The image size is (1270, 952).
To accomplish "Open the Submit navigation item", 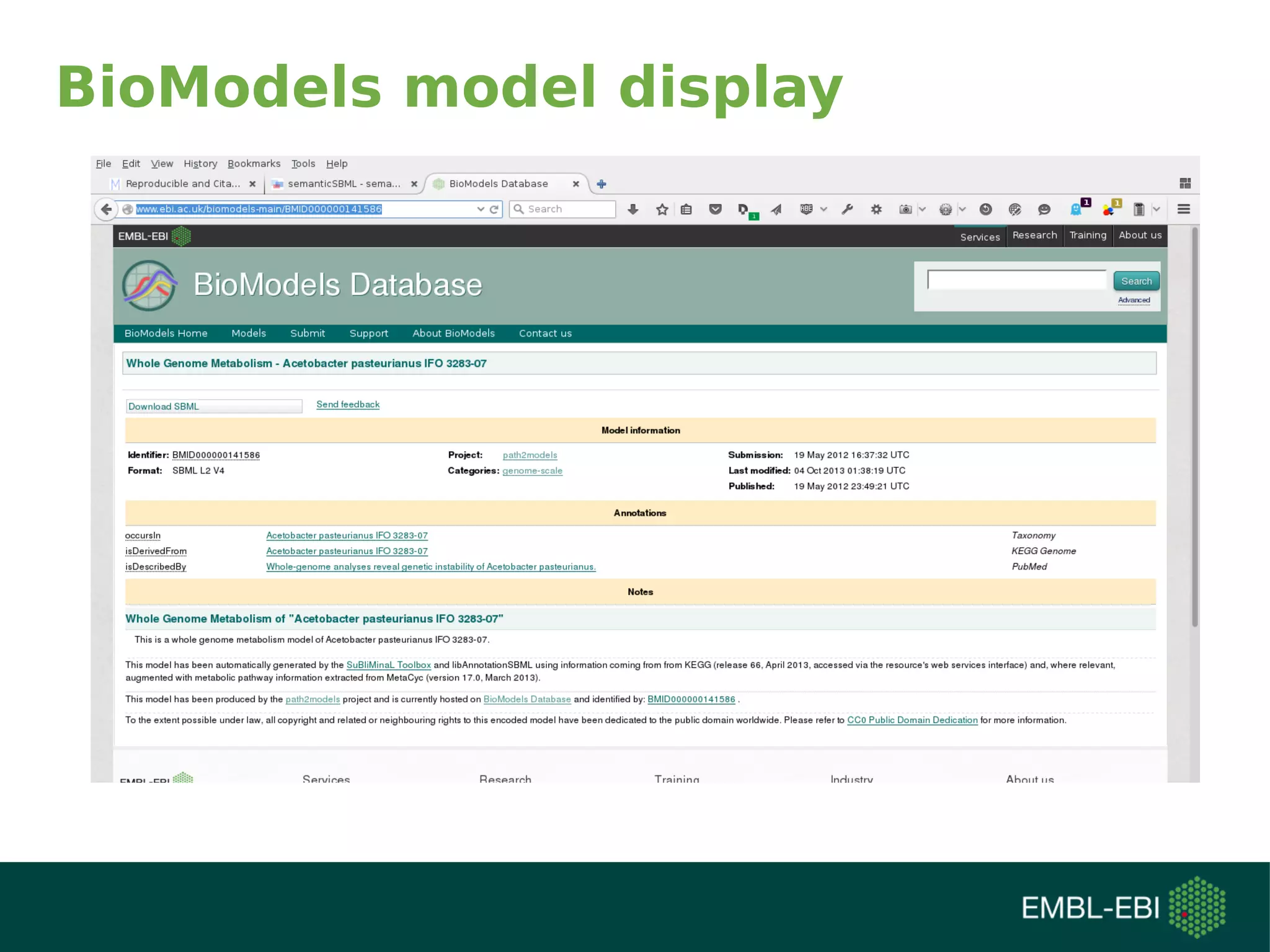I will (308, 333).
